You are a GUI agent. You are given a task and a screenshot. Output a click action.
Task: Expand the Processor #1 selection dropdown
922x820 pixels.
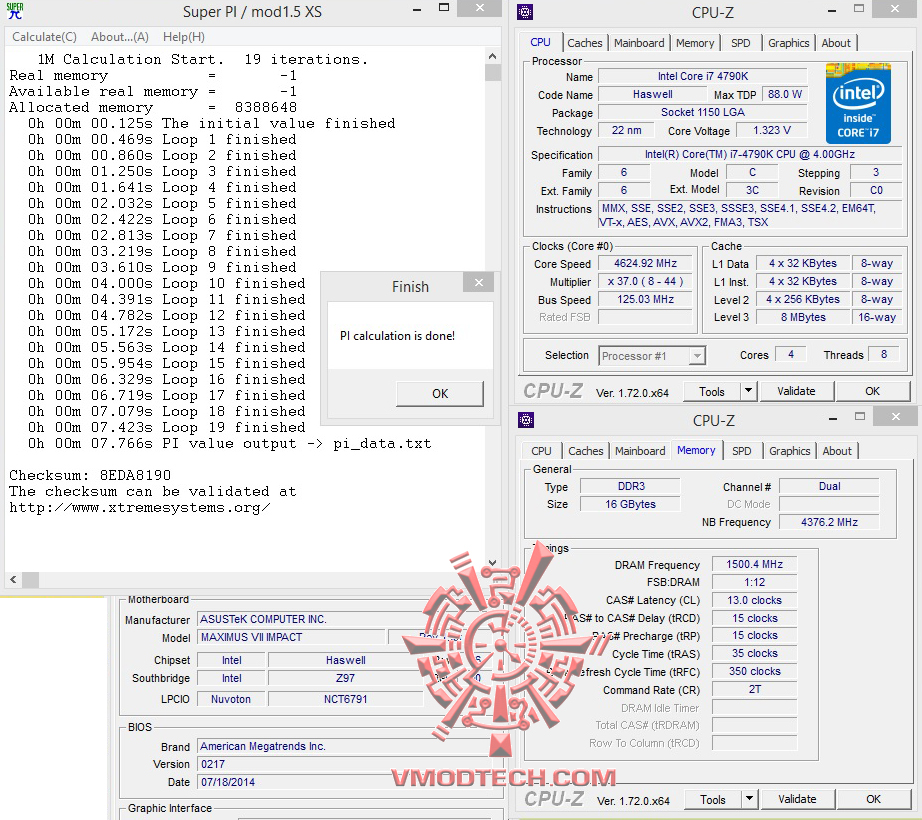697,356
